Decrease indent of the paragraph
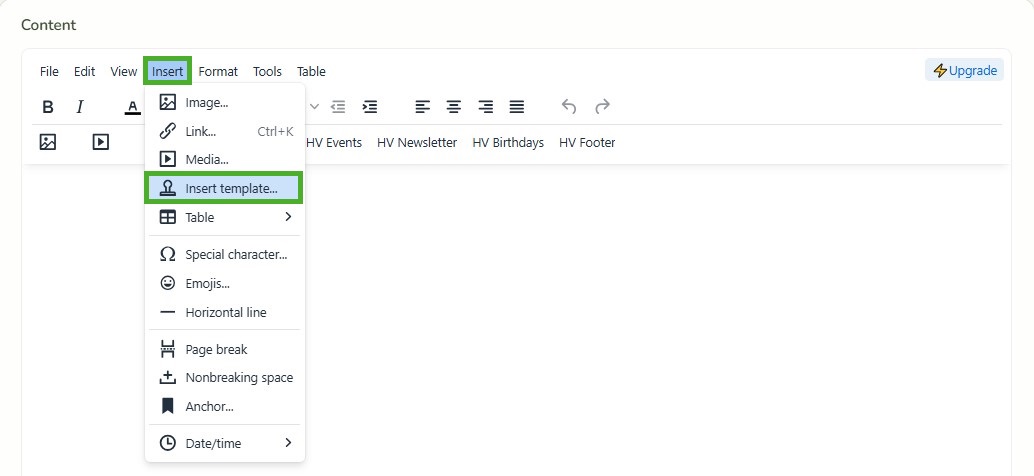Viewport: 1034px width, 476px height. point(338,107)
